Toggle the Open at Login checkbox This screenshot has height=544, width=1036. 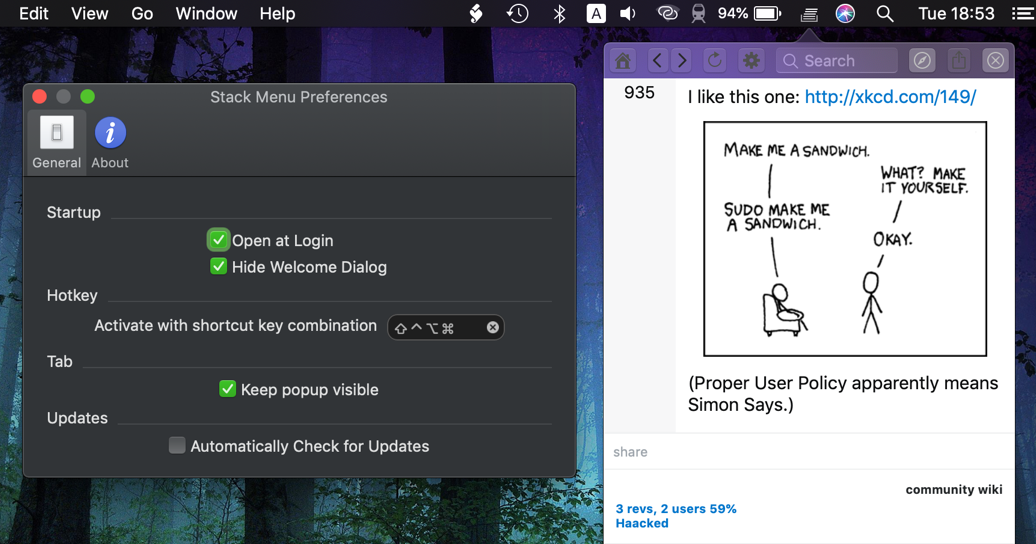pos(218,240)
